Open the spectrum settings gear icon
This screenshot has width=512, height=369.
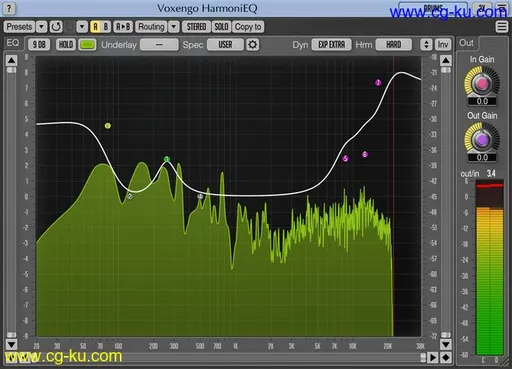coord(252,44)
